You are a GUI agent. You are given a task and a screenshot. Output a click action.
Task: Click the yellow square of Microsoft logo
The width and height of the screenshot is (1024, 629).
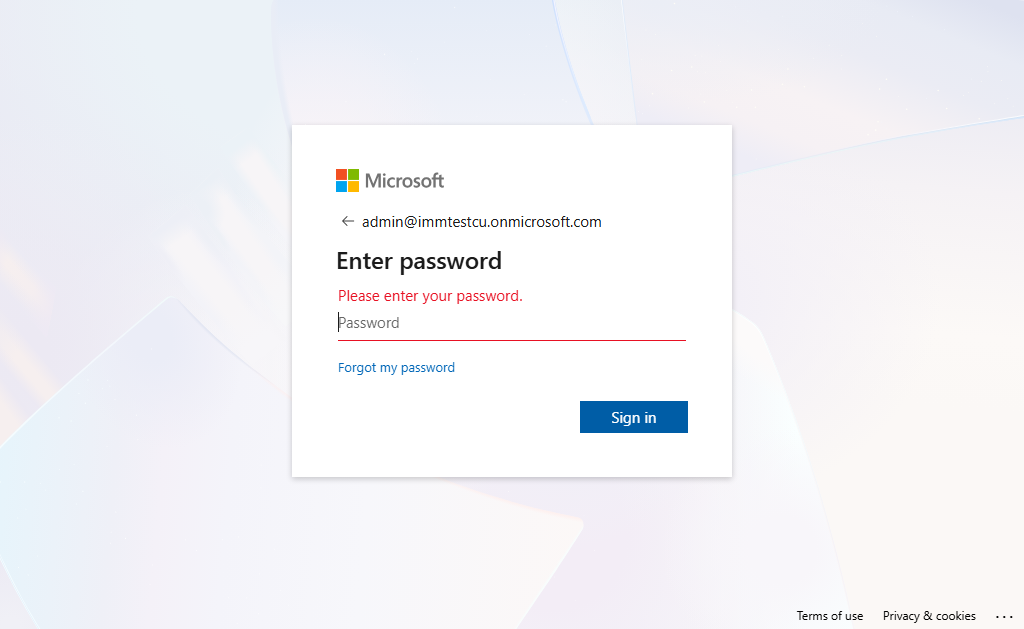(x=354, y=186)
